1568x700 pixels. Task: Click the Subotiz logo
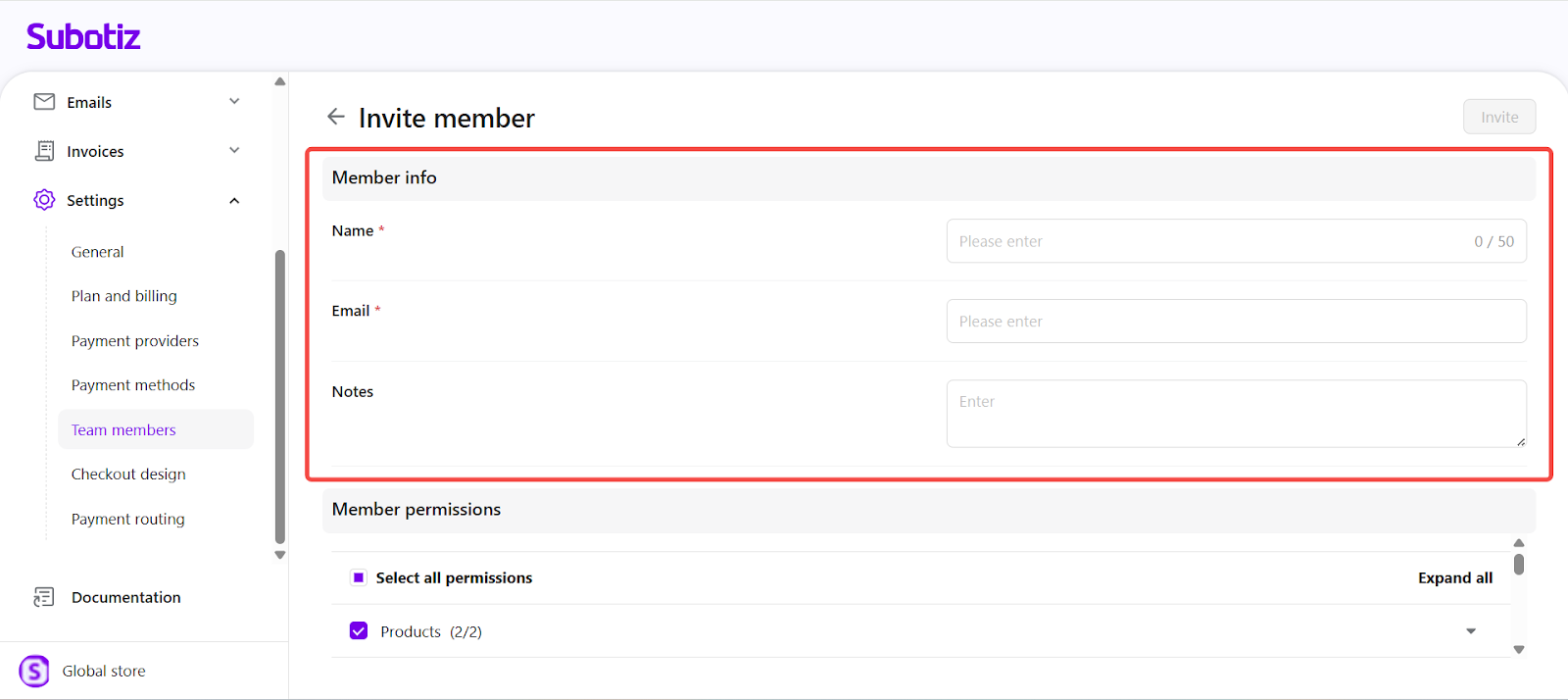pyautogui.click(x=83, y=37)
